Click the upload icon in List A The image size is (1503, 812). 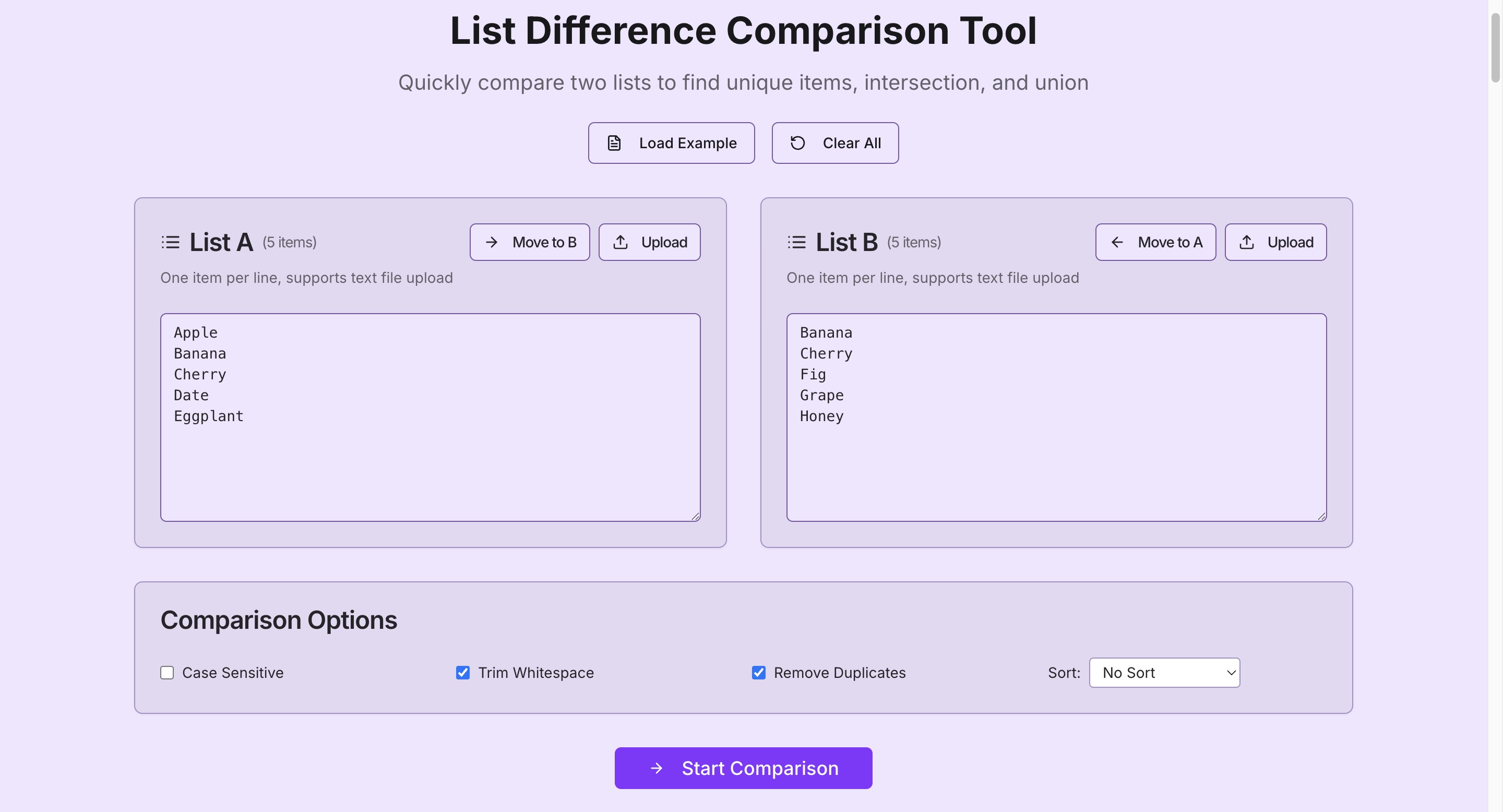pos(621,242)
